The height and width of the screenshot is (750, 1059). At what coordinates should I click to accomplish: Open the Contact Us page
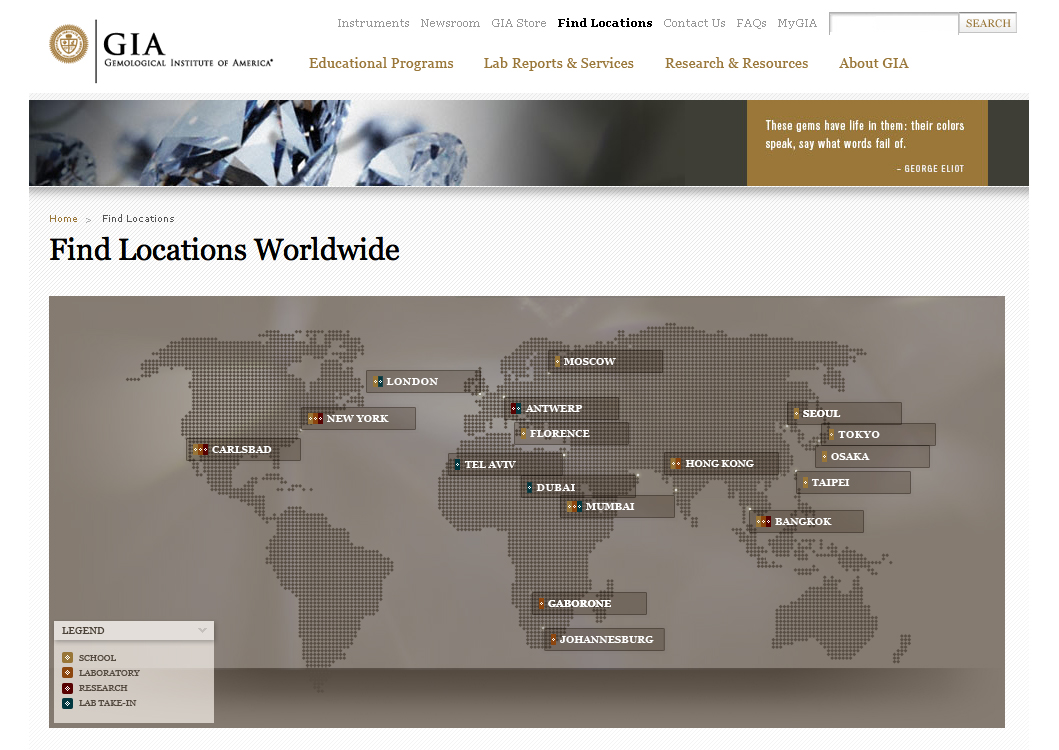(x=694, y=23)
